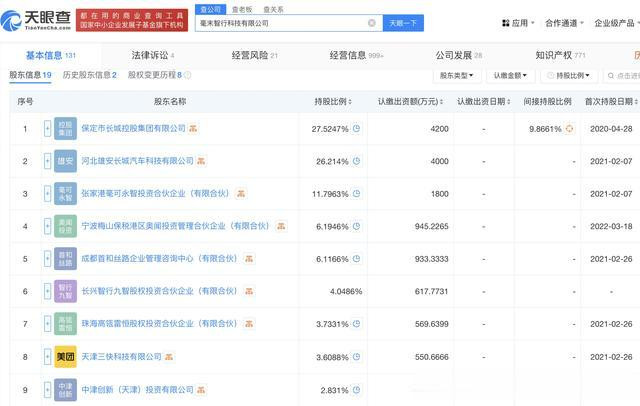
Task: Expand row 5 shareholder with plus button
Action: (47, 259)
